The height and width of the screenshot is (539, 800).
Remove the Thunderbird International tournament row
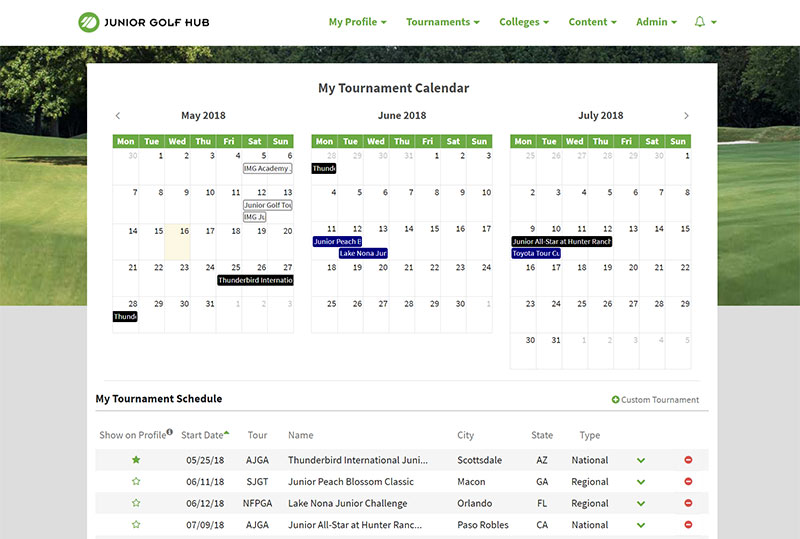pyautogui.click(x=688, y=460)
